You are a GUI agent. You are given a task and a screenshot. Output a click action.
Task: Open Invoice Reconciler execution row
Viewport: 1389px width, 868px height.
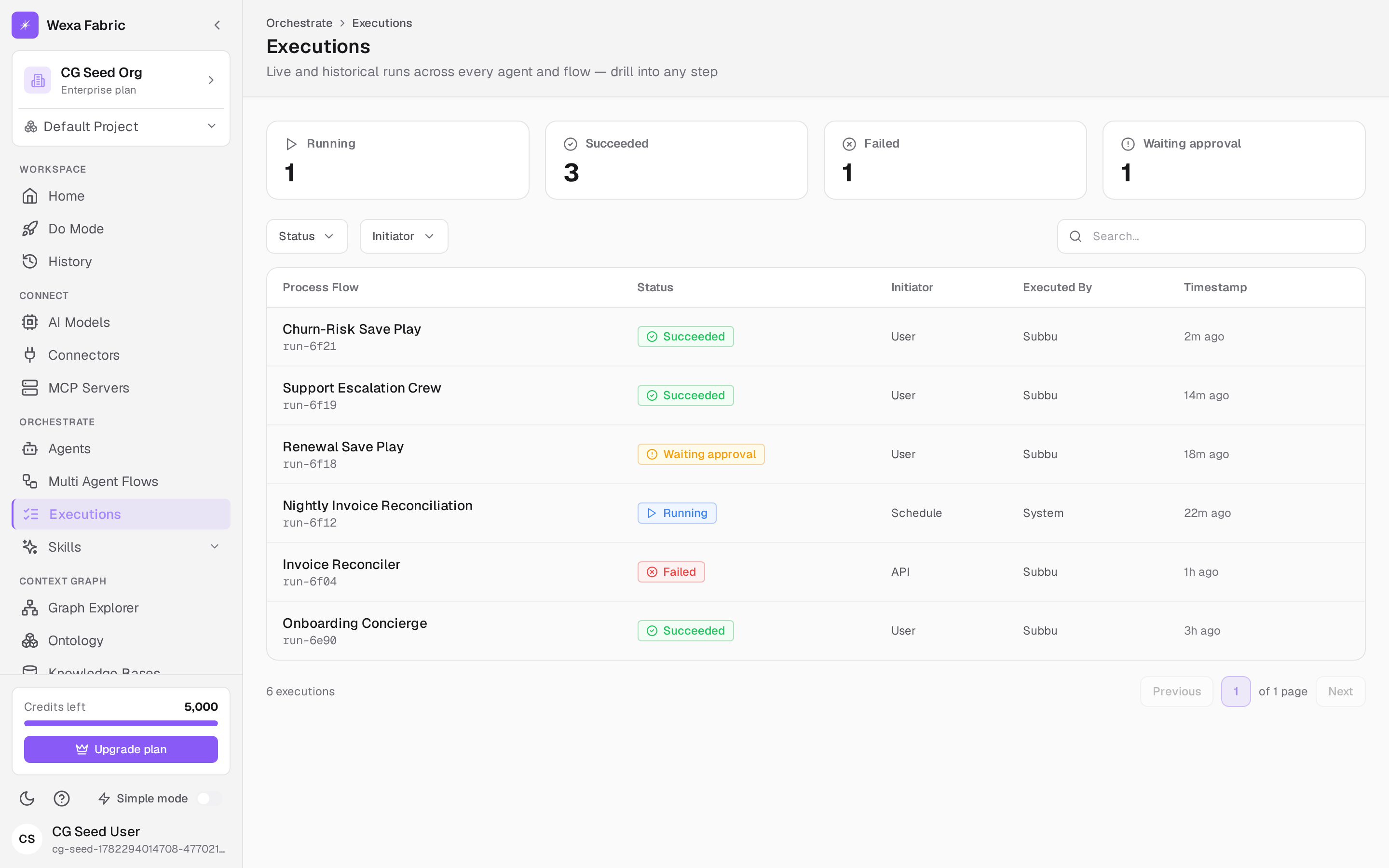coord(816,572)
